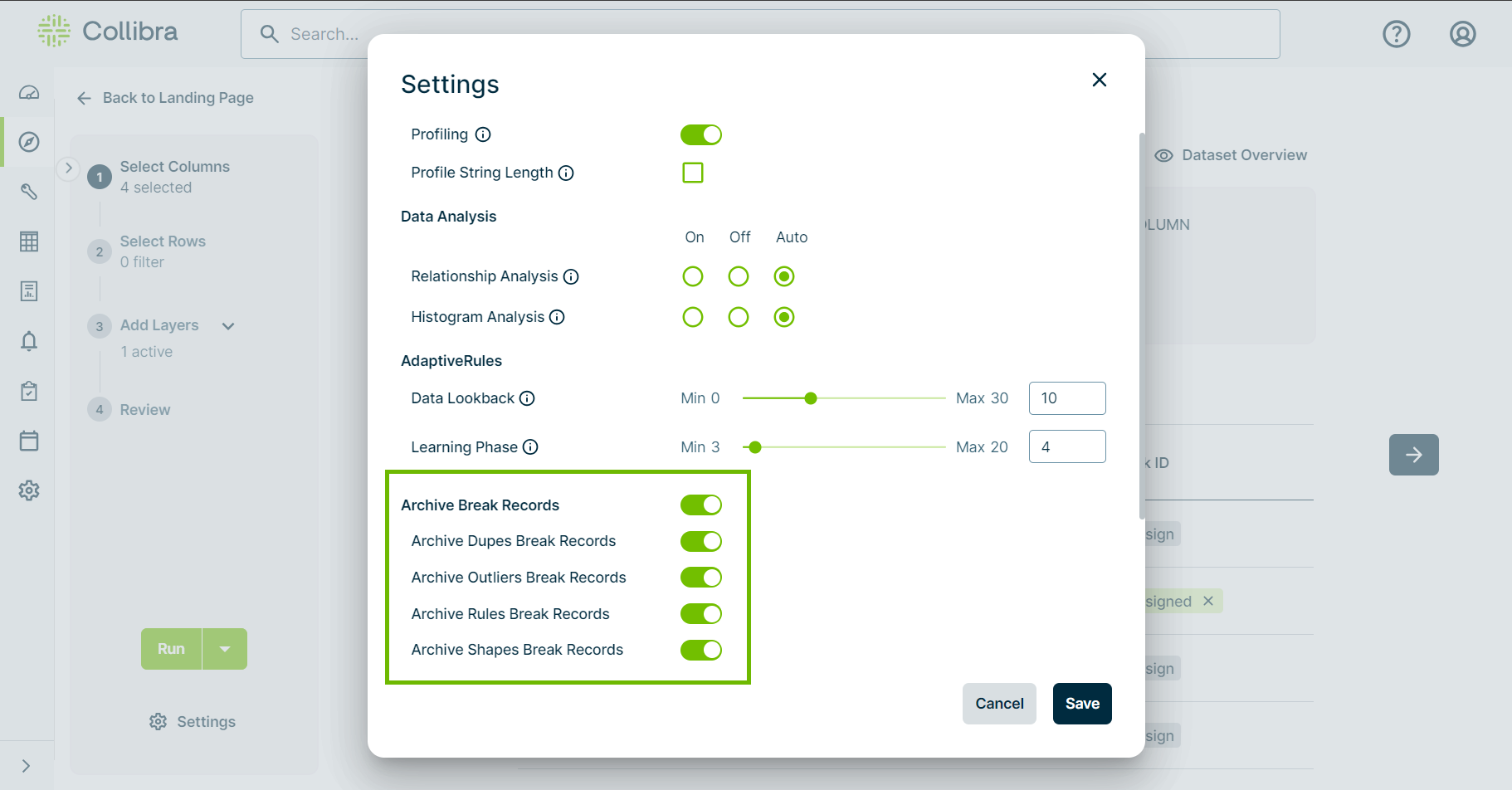Click the compass explorer sidebar icon
The height and width of the screenshot is (790, 1512).
click(x=29, y=142)
